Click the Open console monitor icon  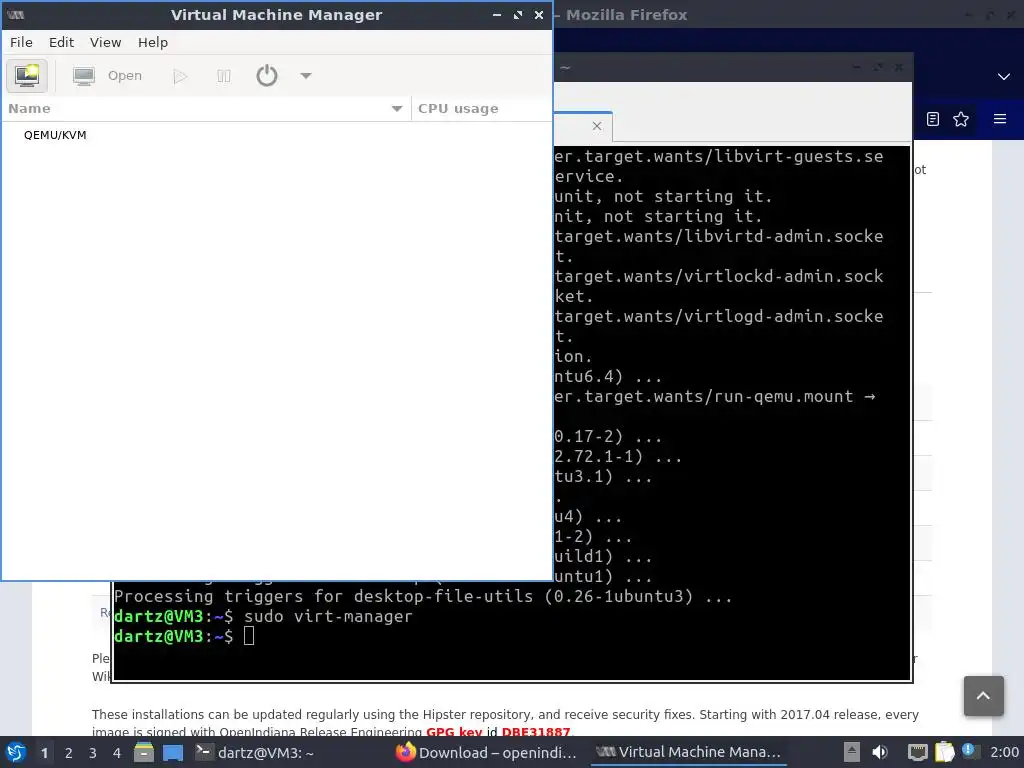click(x=84, y=76)
